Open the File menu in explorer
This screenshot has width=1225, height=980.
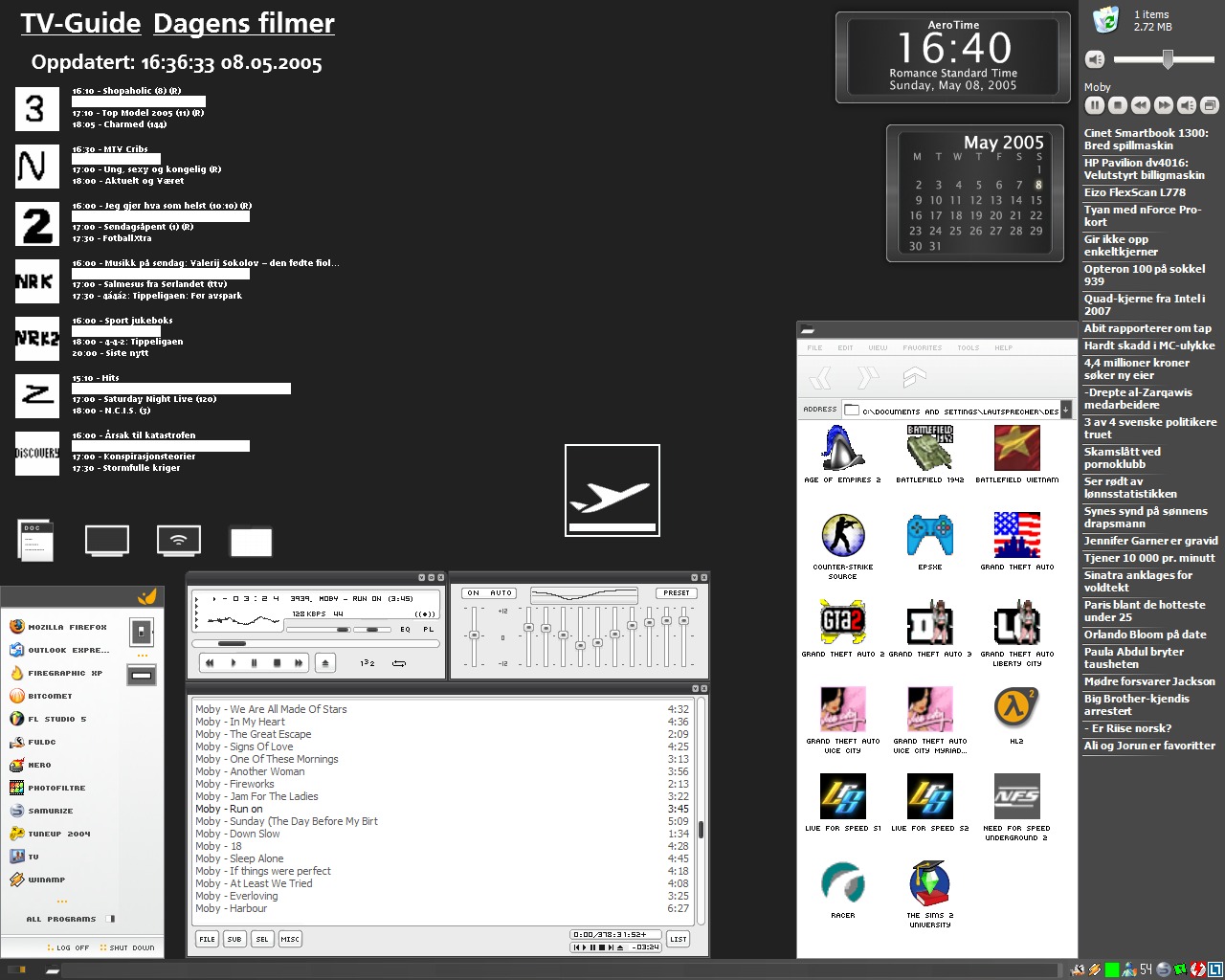click(x=814, y=347)
